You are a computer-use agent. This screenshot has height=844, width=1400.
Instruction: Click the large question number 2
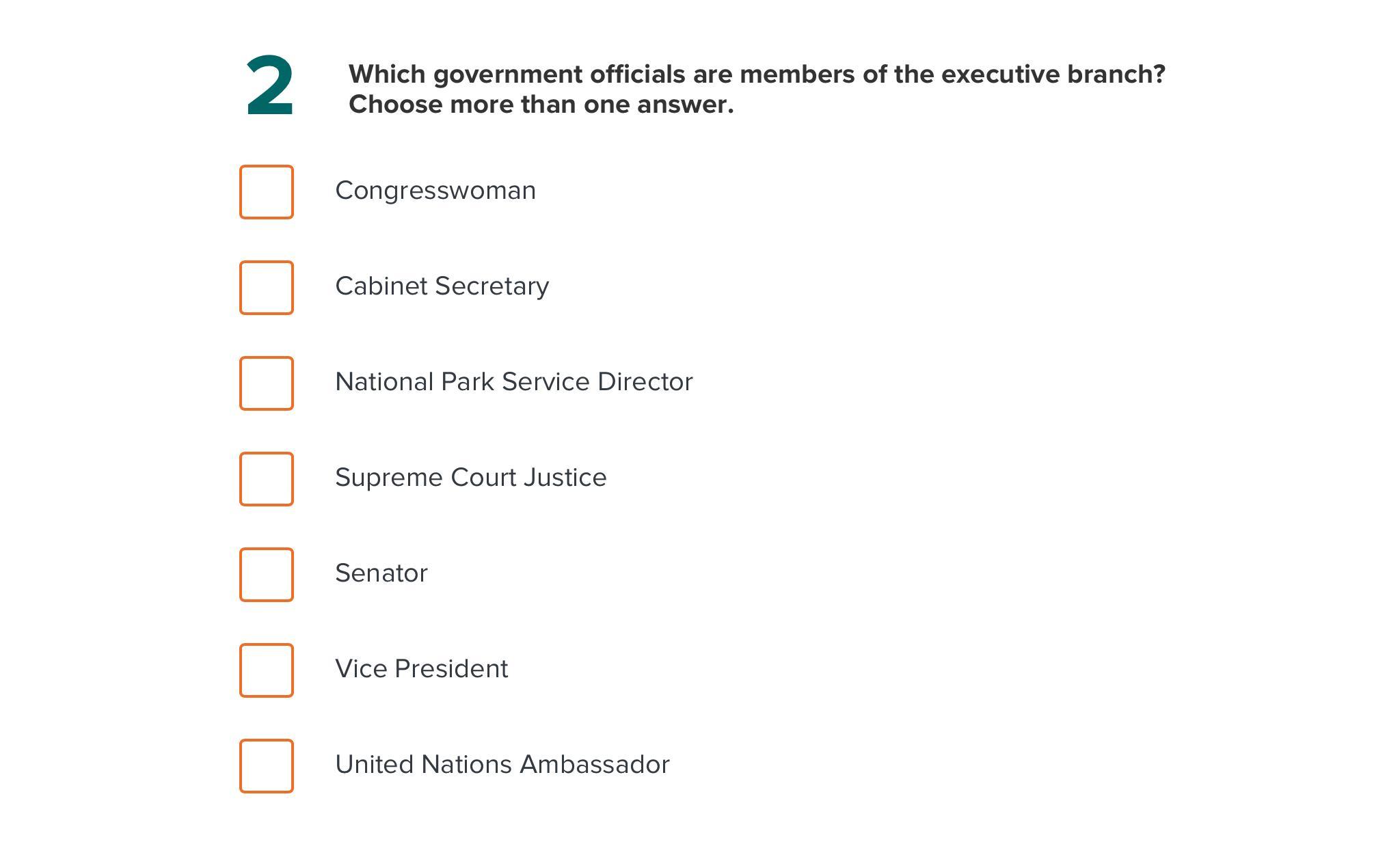pyautogui.click(x=270, y=87)
